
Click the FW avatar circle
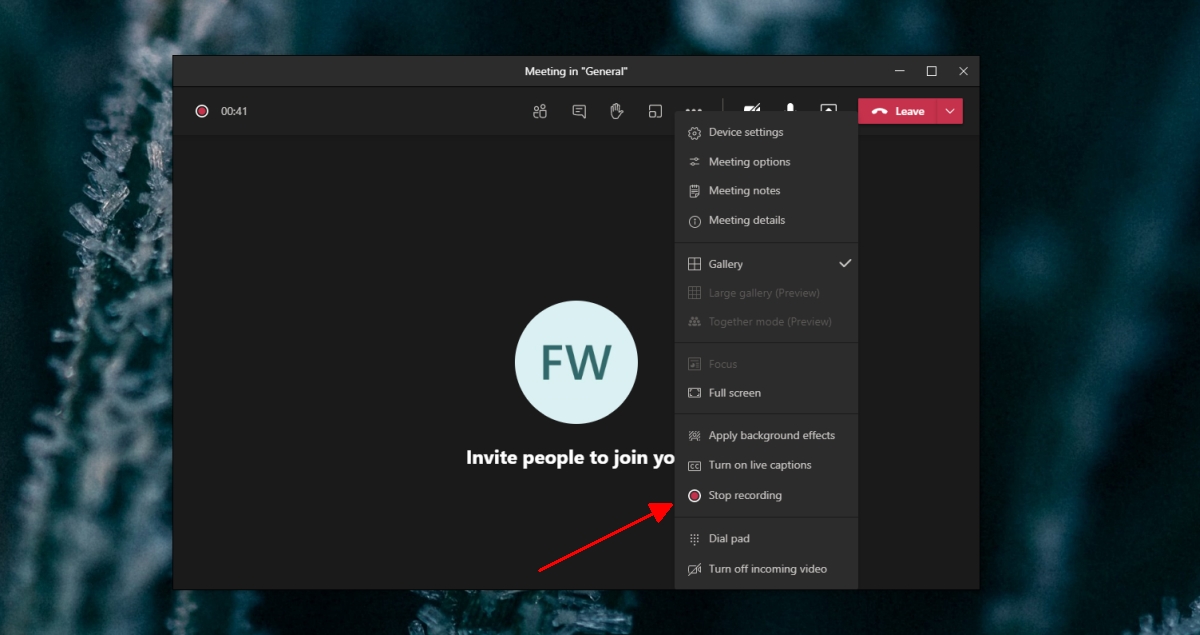pyautogui.click(x=576, y=362)
